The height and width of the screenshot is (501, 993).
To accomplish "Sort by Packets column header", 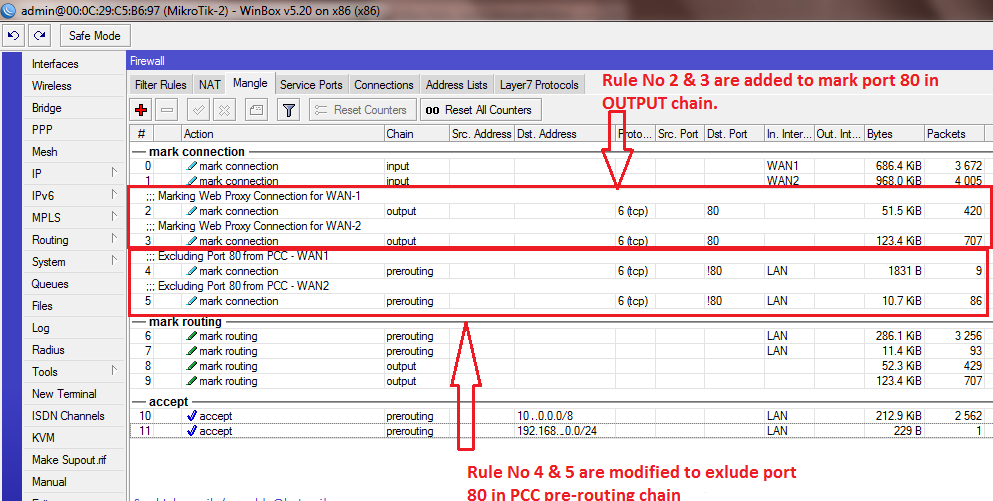I will [x=954, y=134].
